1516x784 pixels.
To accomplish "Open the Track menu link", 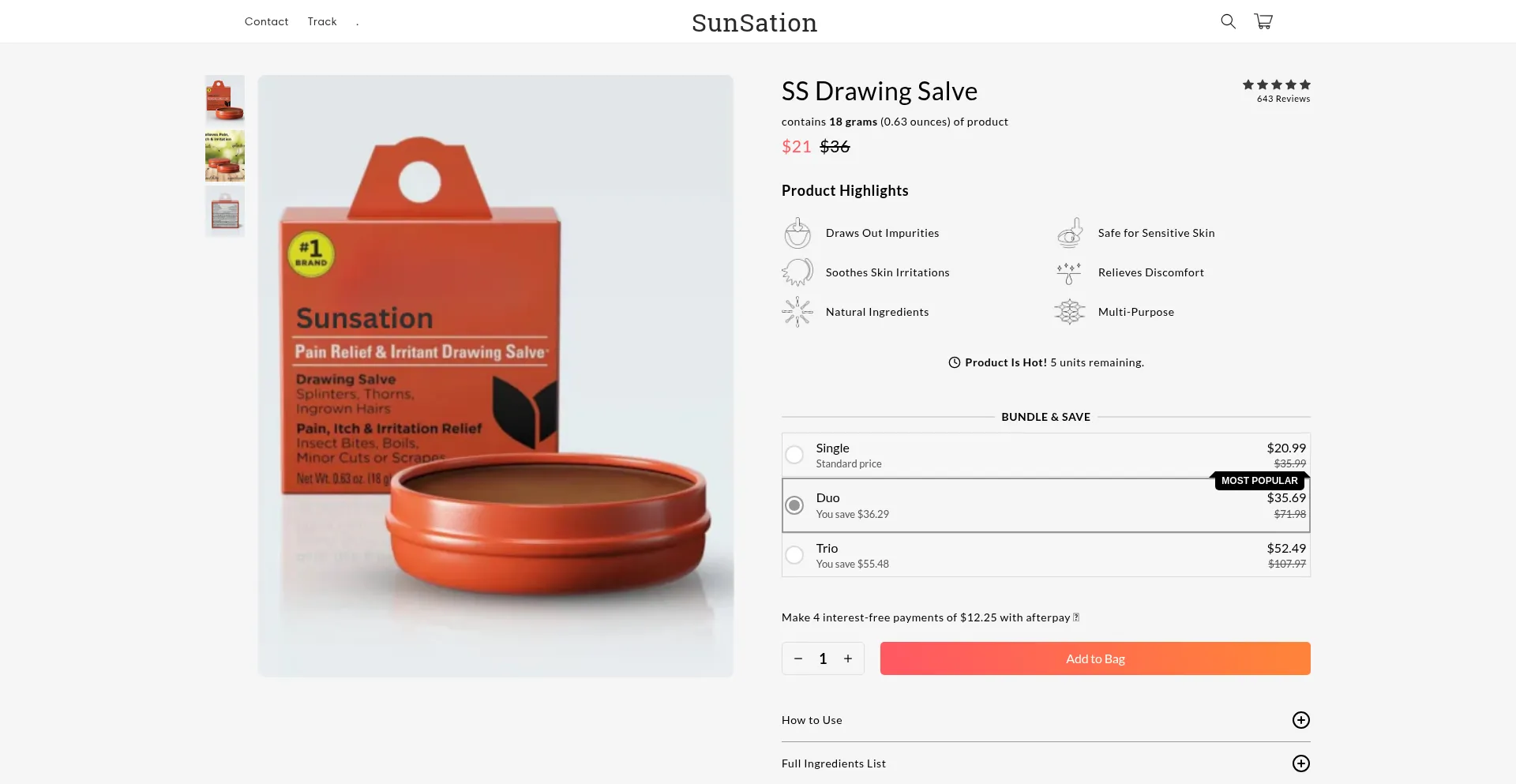I will click(322, 21).
